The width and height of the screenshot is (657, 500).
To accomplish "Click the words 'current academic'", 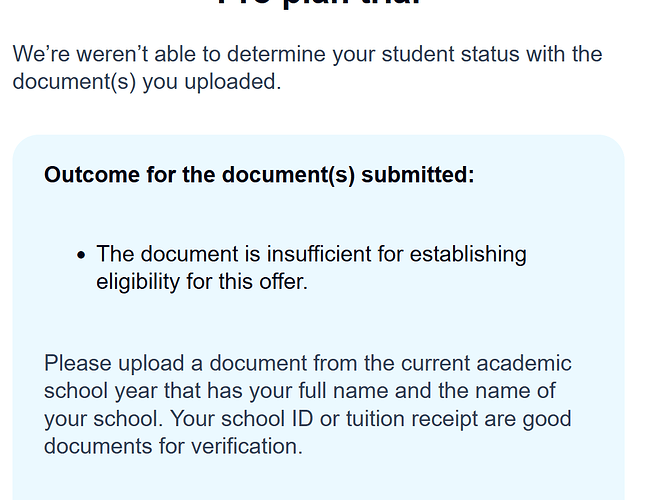I will coord(486,363).
